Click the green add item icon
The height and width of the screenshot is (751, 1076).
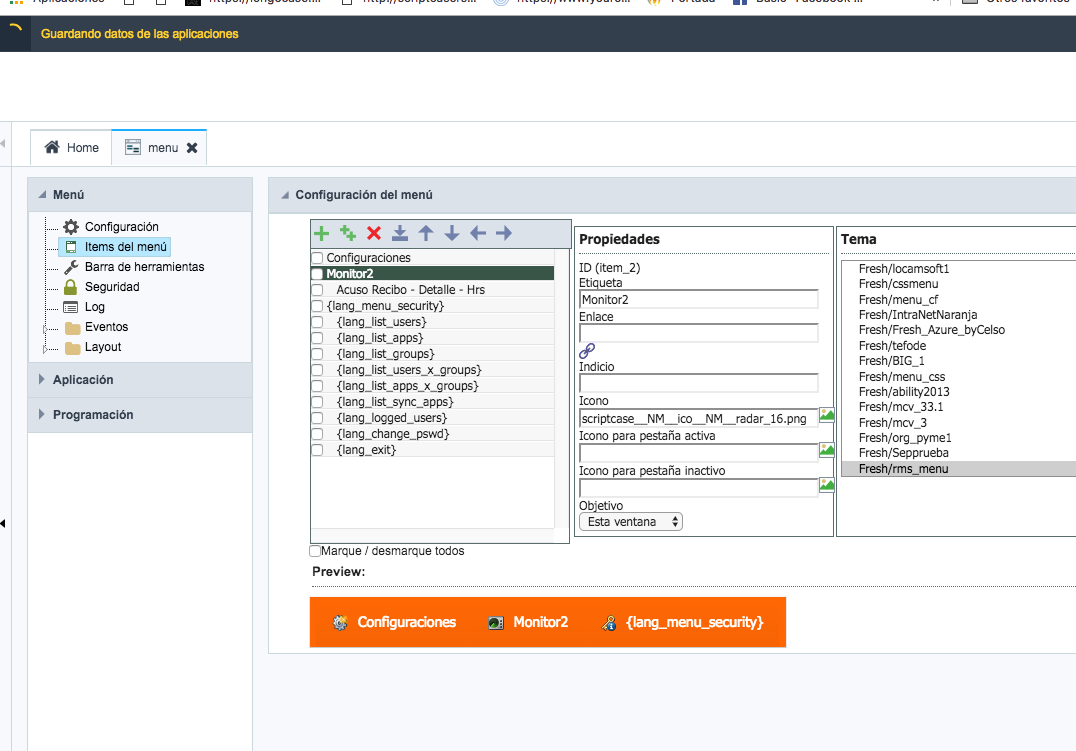[321, 233]
